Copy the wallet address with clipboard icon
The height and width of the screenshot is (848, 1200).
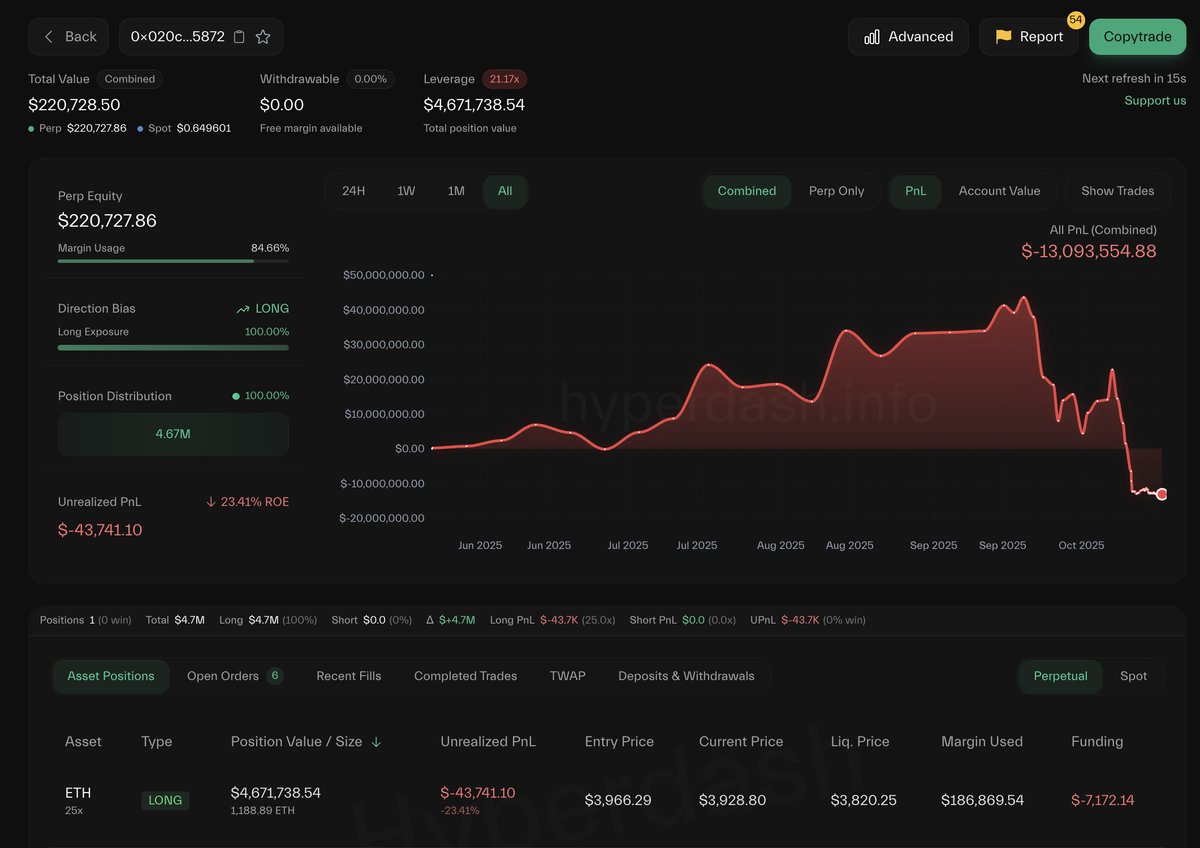[x=239, y=37]
